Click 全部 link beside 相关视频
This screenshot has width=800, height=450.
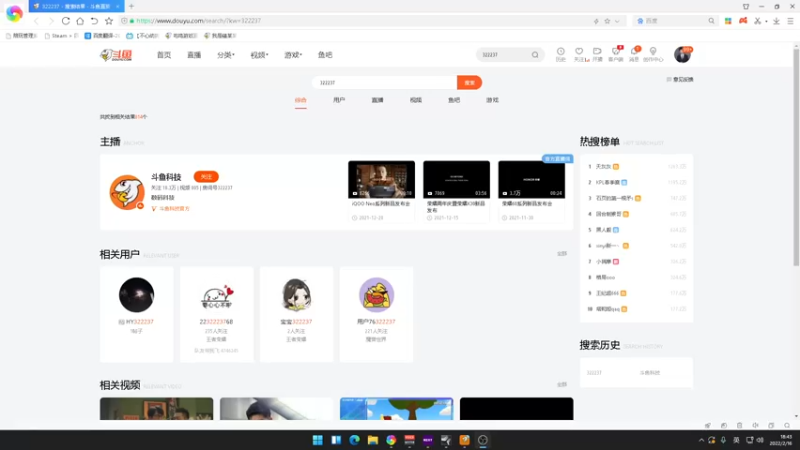(562, 384)
